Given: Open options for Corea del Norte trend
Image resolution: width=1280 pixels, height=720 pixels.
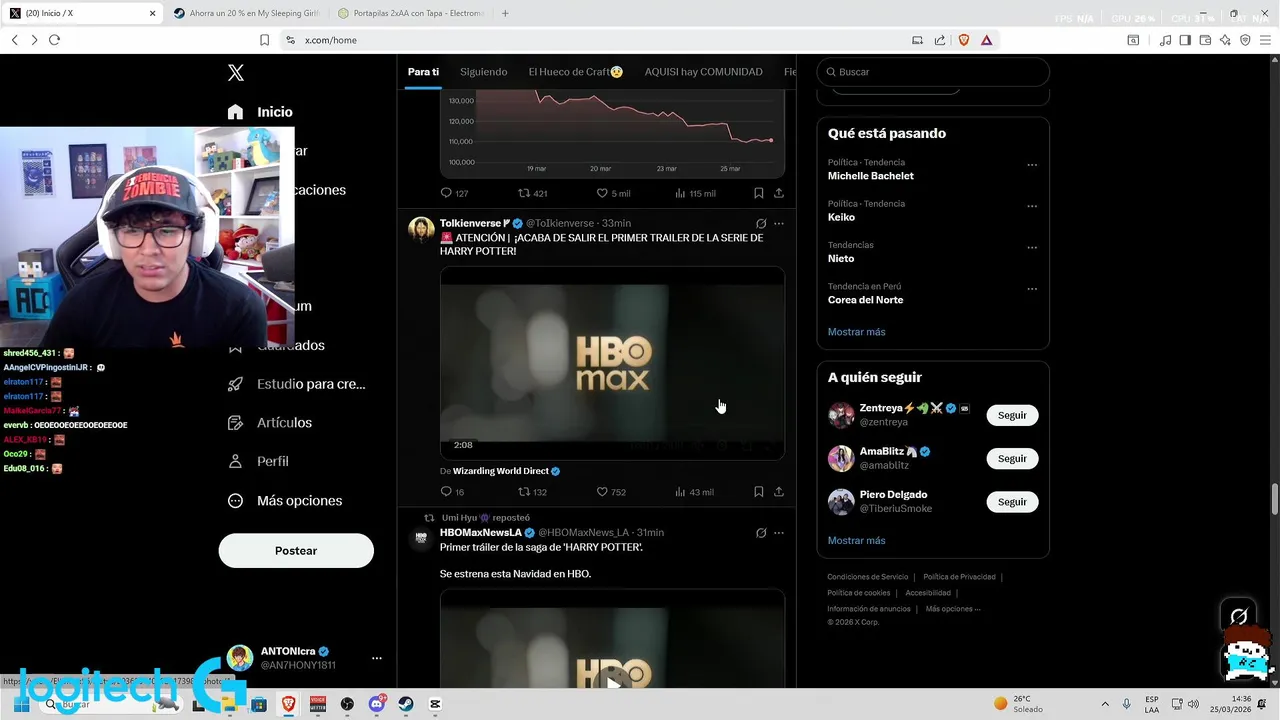Looking at the screenshot, I should (x=1032, y=289).
